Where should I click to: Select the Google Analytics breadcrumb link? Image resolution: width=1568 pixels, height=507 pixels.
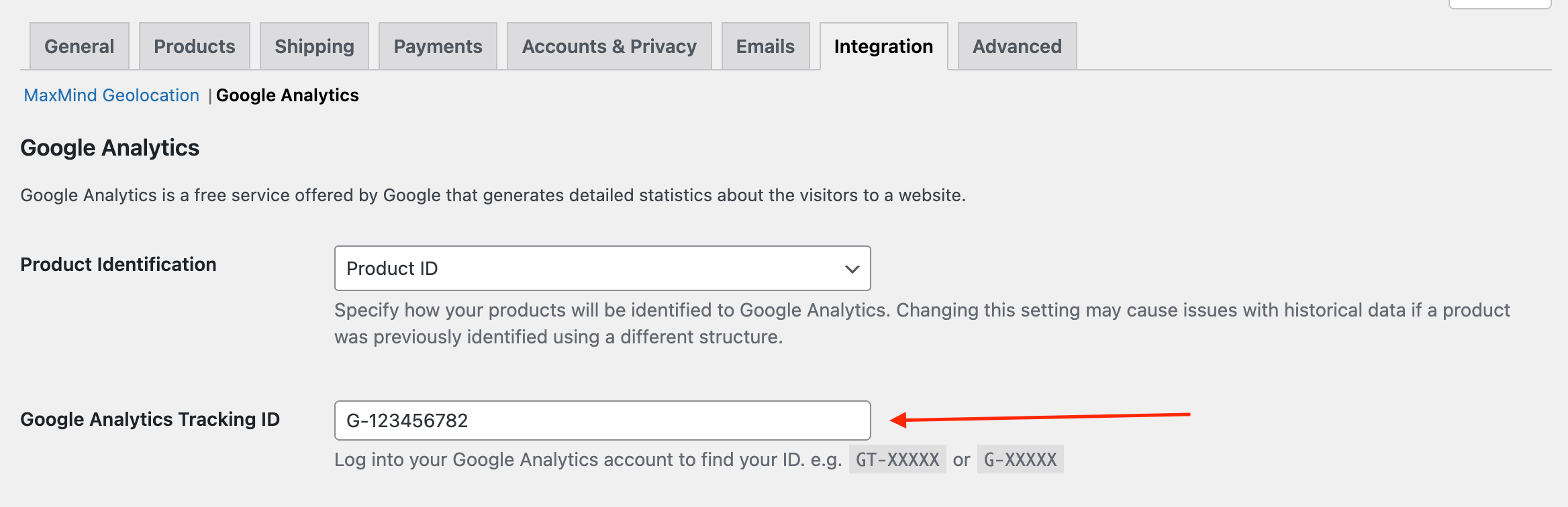289,95
